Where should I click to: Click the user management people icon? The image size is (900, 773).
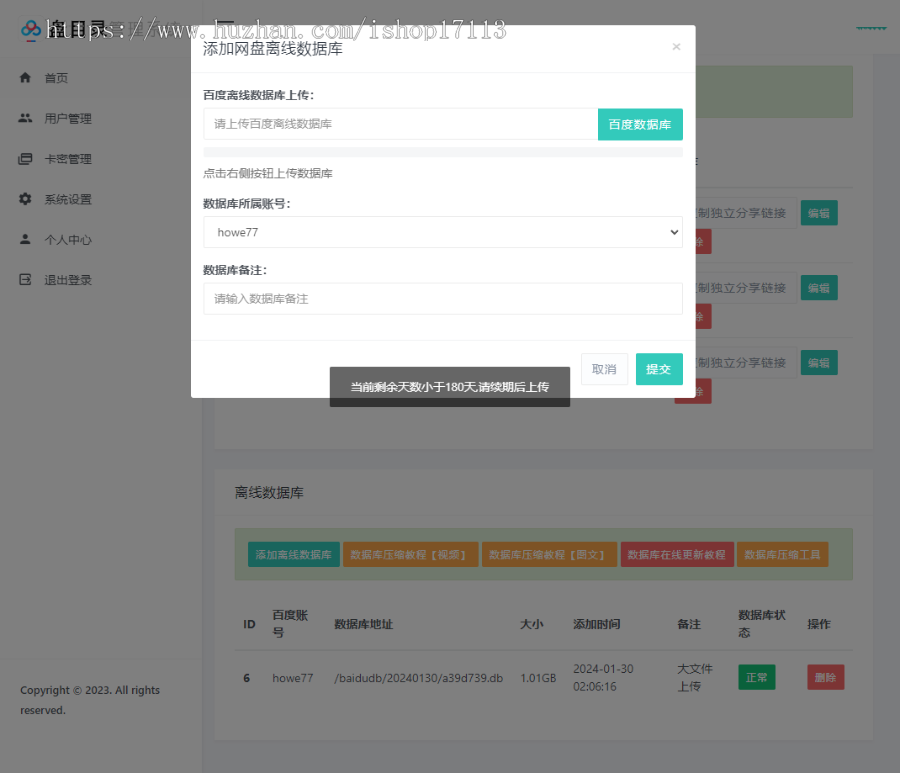click(x=25, y=118)
